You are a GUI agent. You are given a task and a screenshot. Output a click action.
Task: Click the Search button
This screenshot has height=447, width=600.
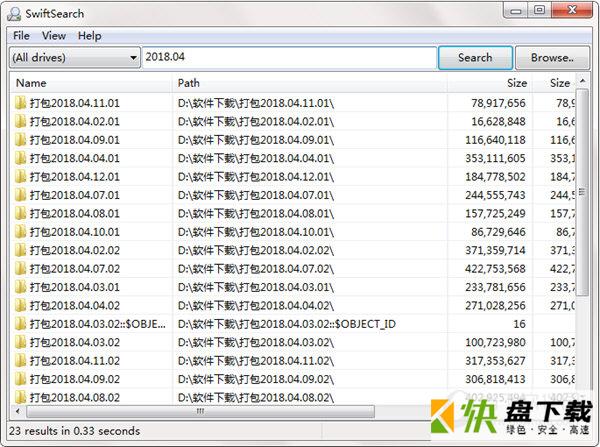(x=475, y=58)
